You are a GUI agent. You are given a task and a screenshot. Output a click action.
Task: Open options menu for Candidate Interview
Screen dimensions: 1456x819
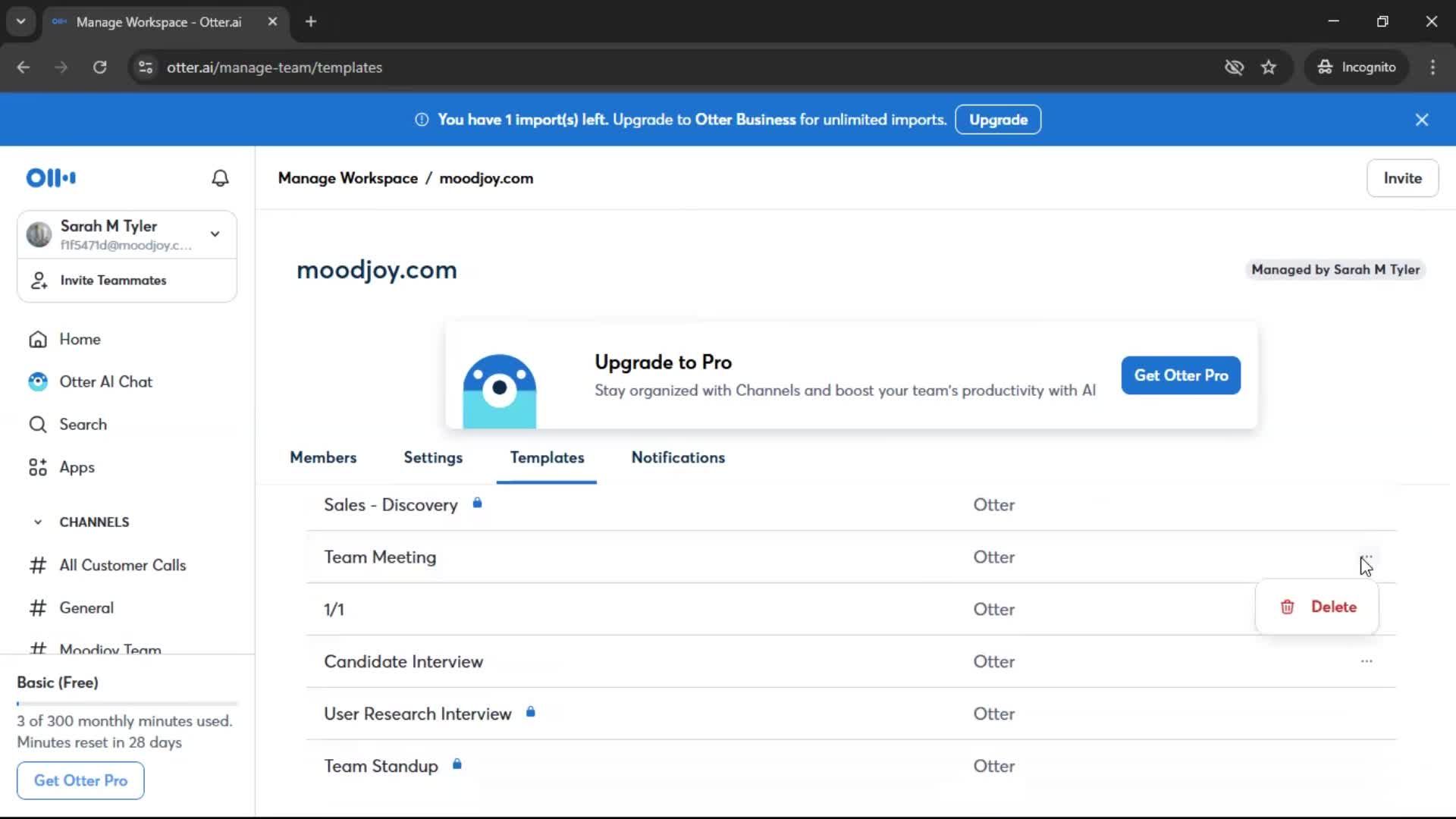[x=1367, y=661]
